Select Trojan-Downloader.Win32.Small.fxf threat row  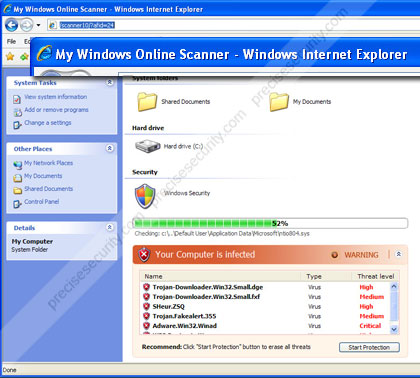pyautogui.click(x=265, y=297)
